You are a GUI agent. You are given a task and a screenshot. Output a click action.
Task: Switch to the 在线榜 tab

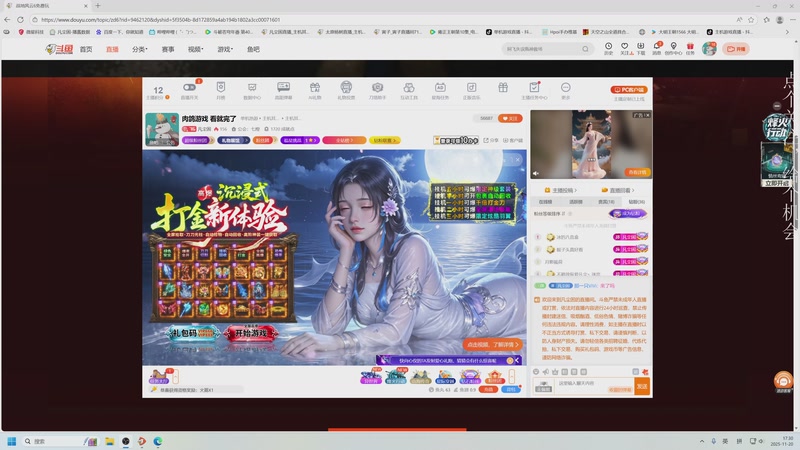click(545, 202)
